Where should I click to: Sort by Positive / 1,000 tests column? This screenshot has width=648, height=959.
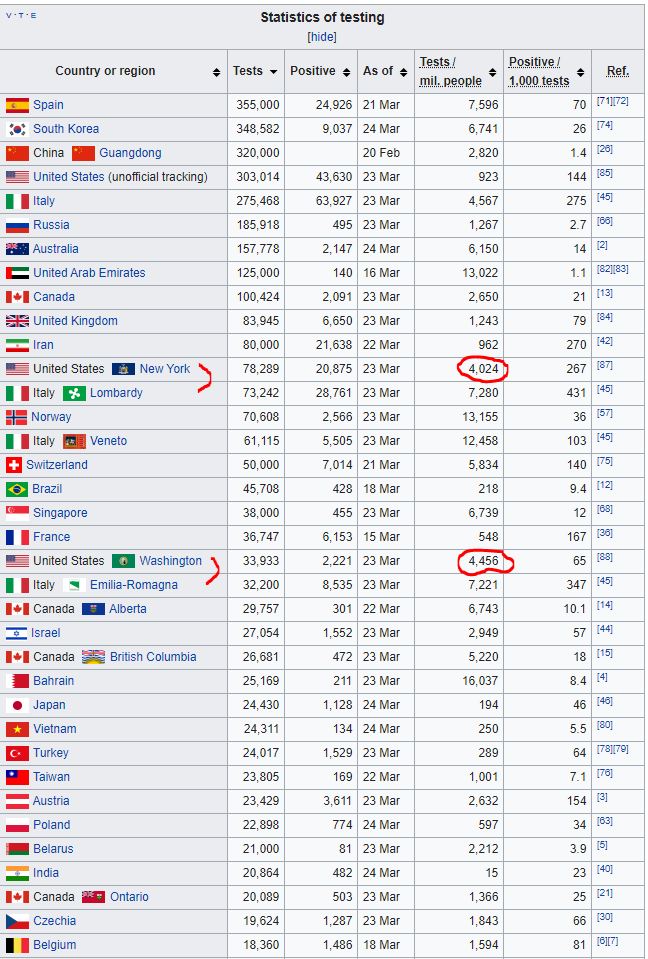581,72
